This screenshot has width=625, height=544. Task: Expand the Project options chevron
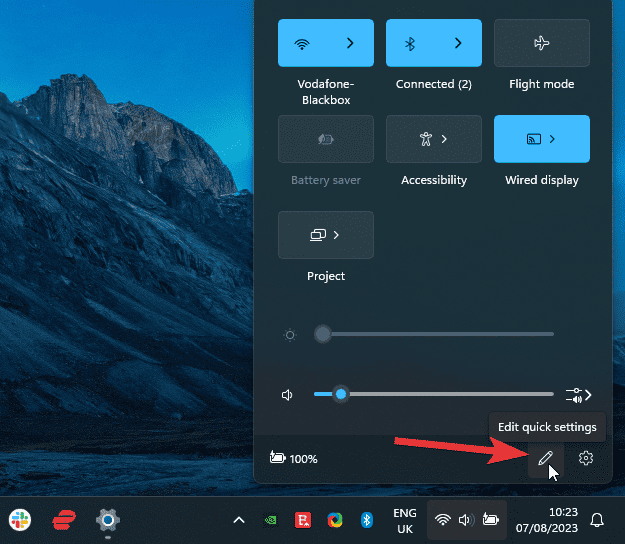click(336, 235)
